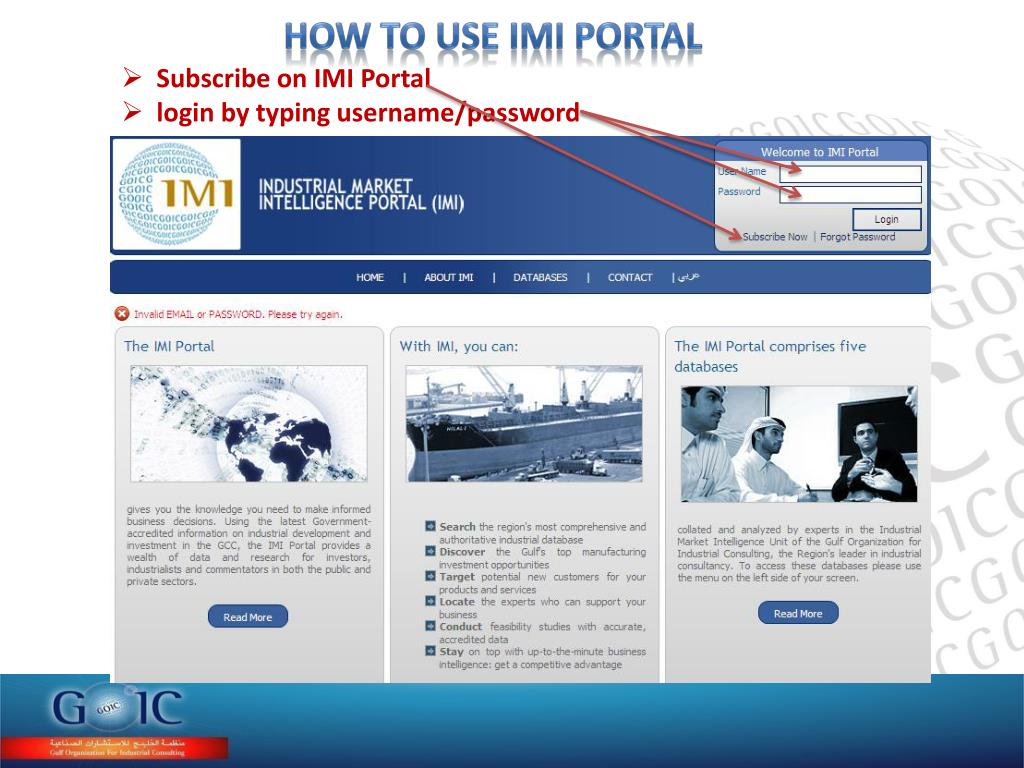The height and width of the screenshot is (768, 1024).
Task: Click the 'Welcome to IMI Portal' header
Action: [x=820, y=152]
